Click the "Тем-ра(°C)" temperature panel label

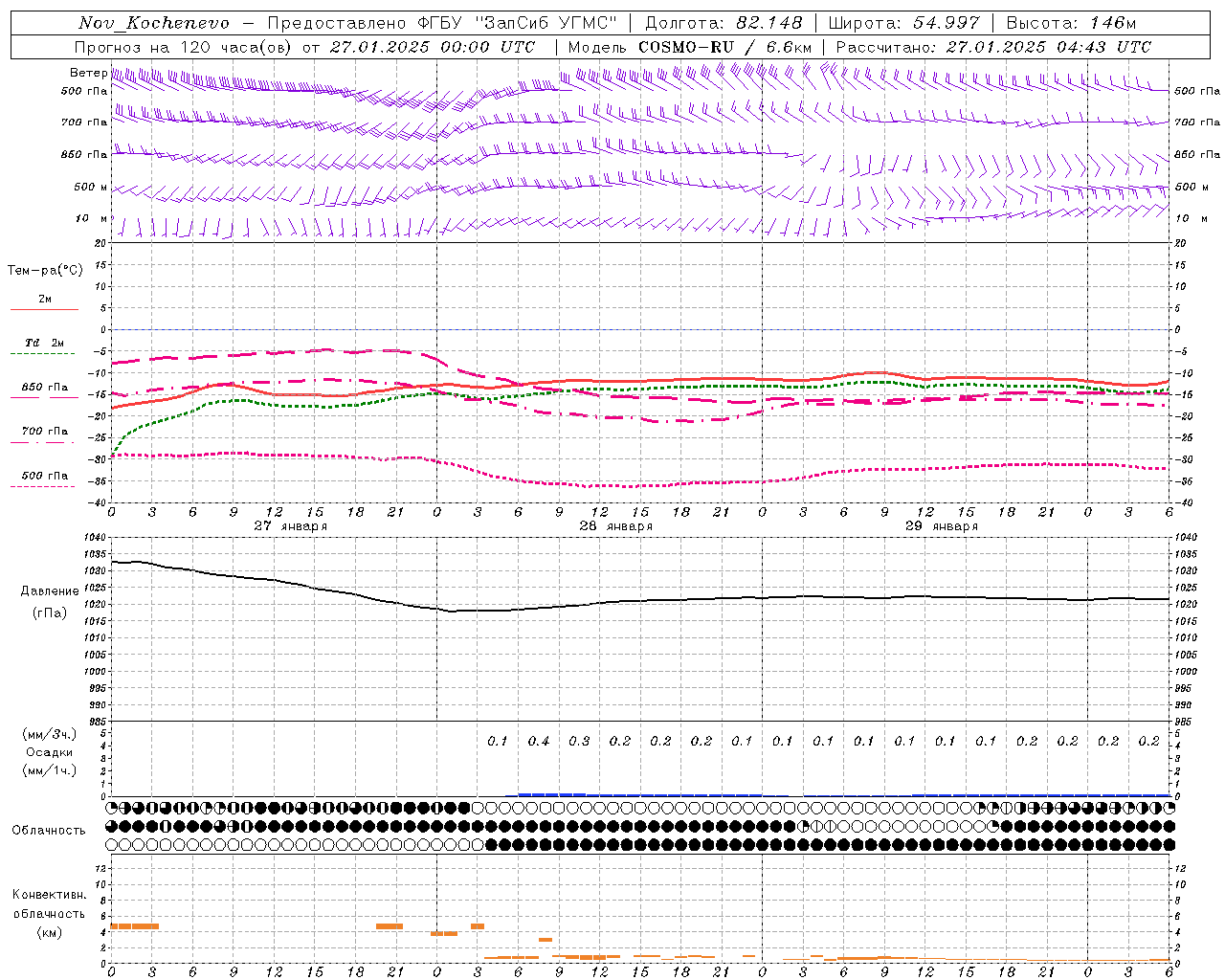click(x=45, y=271)
